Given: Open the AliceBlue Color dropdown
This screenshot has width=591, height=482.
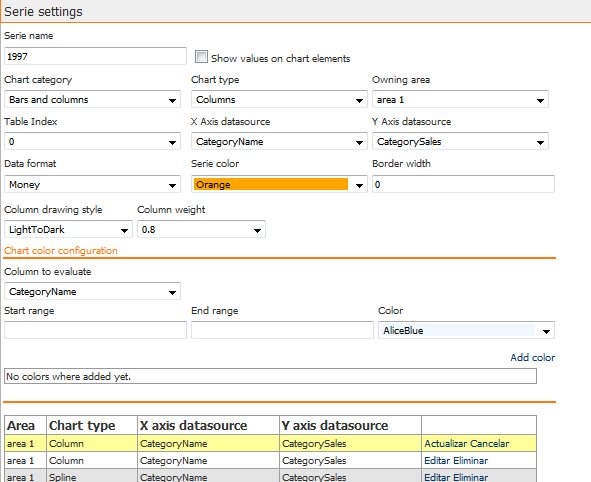Looking at the screenshot, I should pyautogui.click(x=466, y=331).
